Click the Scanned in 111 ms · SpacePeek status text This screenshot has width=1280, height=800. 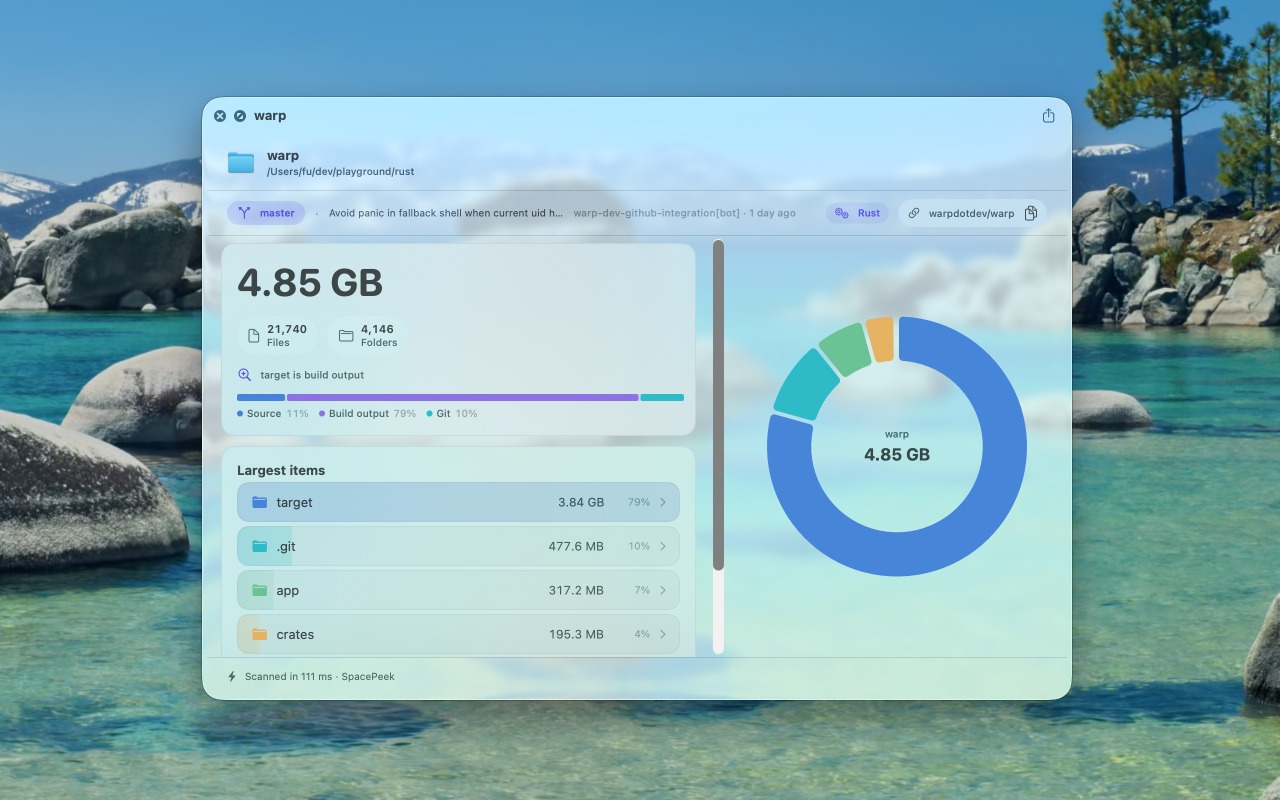point(320,676)
